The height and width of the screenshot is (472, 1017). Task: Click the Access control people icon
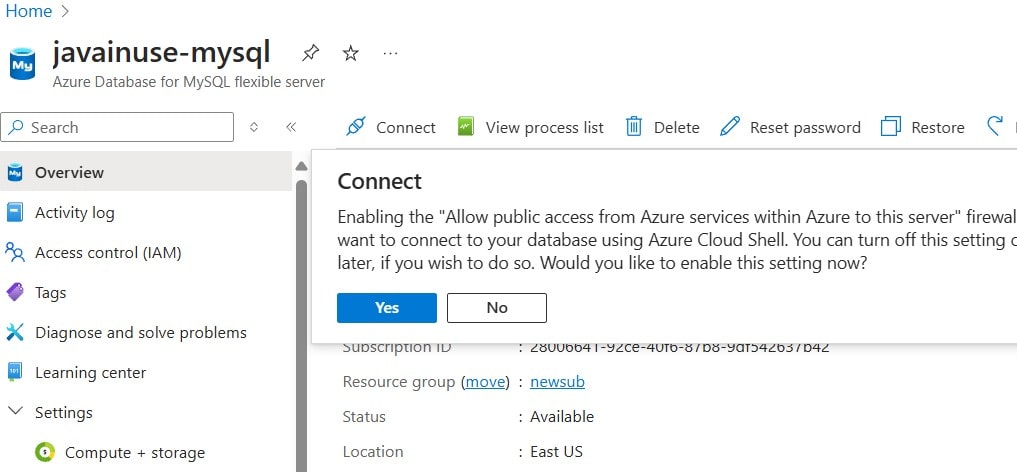[x=14, y=252]
